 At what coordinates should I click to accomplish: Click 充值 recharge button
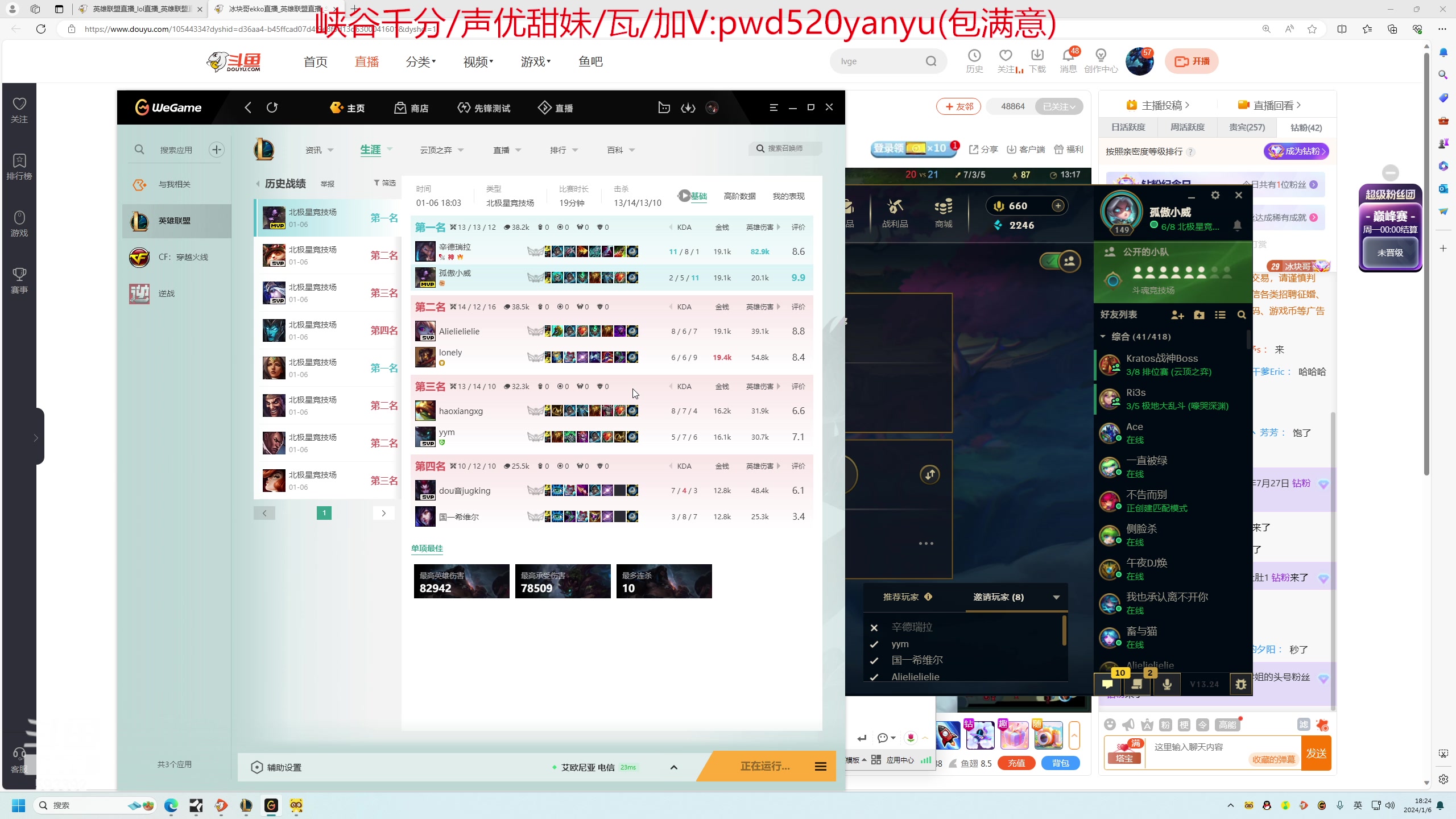coord(1016,763)
